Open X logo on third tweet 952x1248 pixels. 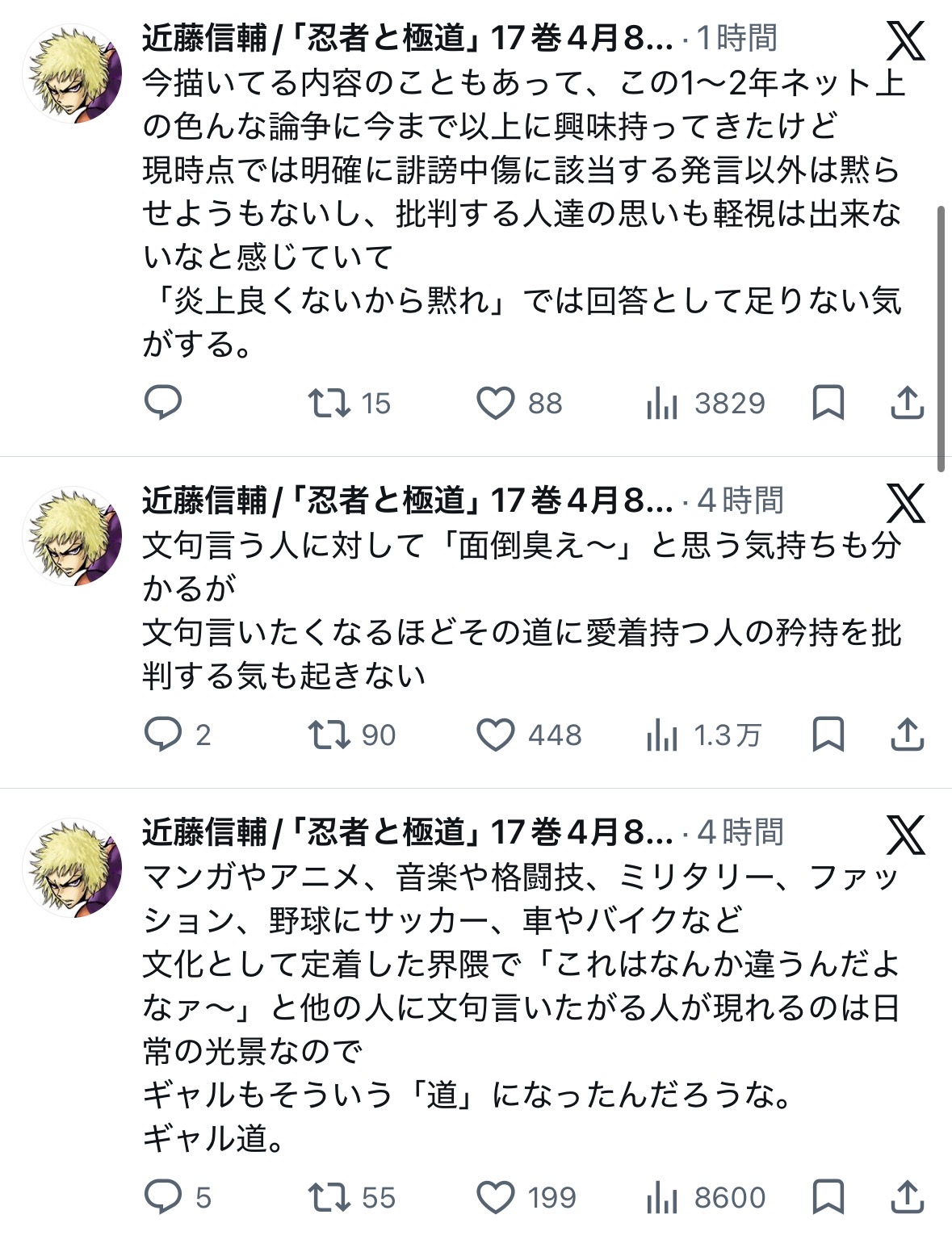click(x=906, y=835)
